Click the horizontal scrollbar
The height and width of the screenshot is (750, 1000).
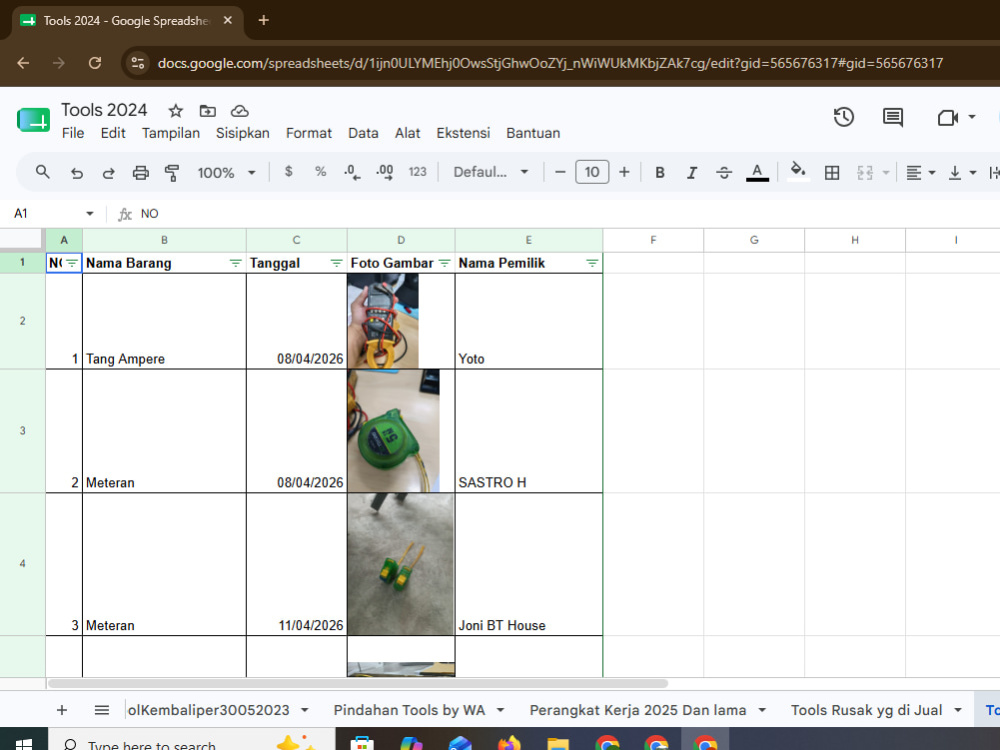pyautogui.click(x=358, y=683)
